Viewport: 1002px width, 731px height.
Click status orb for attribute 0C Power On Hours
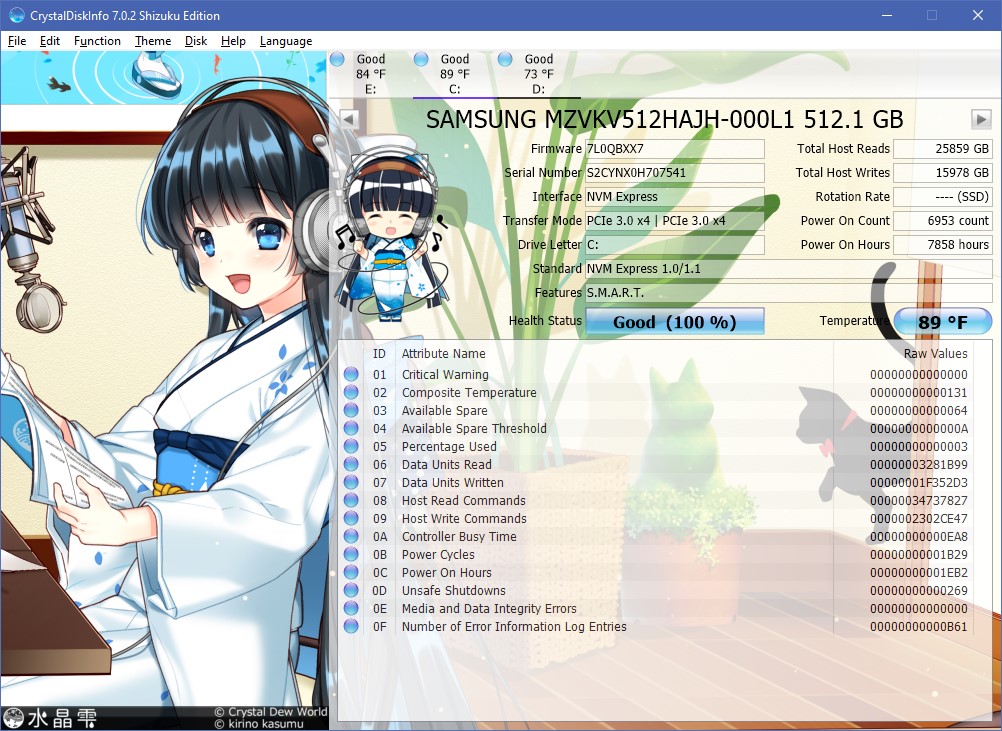coord(351,573)
